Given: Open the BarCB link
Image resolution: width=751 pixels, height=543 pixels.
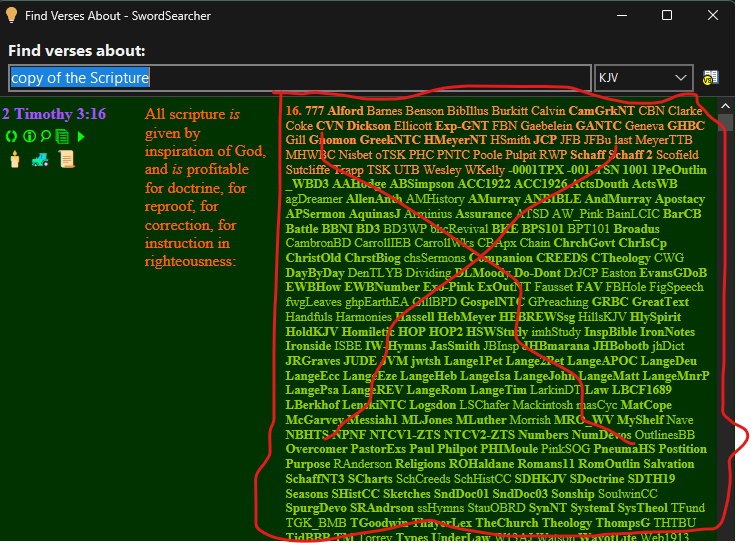Looking at the screenshot, I should [682, 214].
